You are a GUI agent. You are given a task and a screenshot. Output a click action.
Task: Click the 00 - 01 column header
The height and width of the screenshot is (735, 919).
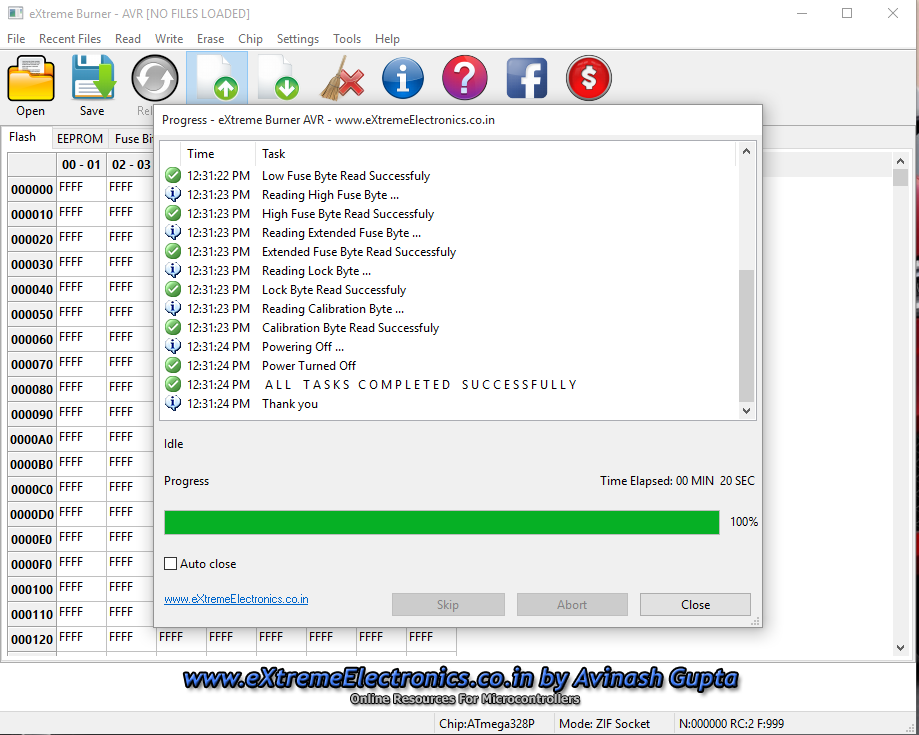[x=81, y=165]
